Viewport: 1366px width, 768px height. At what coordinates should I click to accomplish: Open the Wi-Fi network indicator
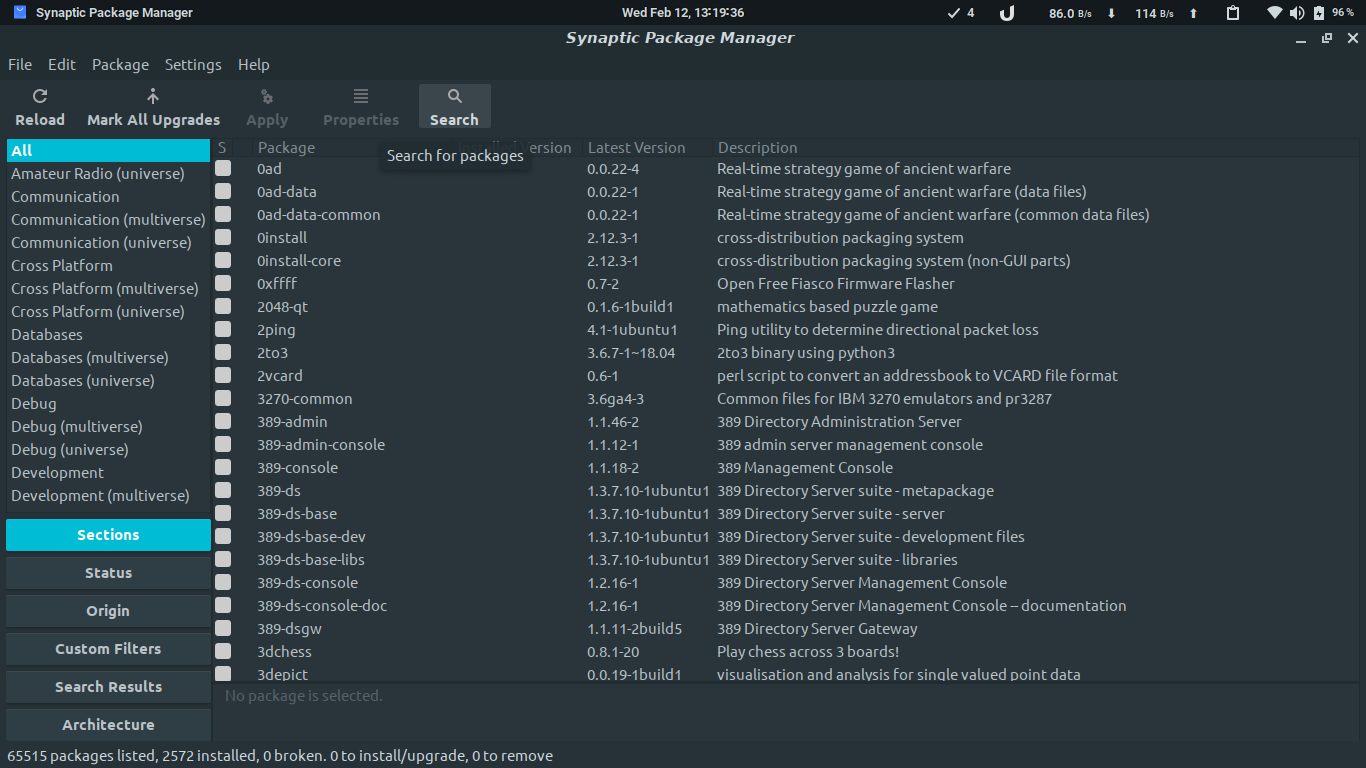[x=1274, y=13]
